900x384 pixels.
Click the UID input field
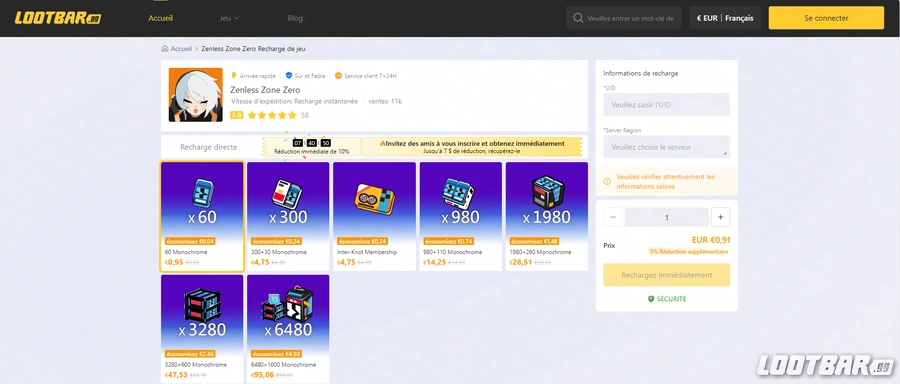667,104
